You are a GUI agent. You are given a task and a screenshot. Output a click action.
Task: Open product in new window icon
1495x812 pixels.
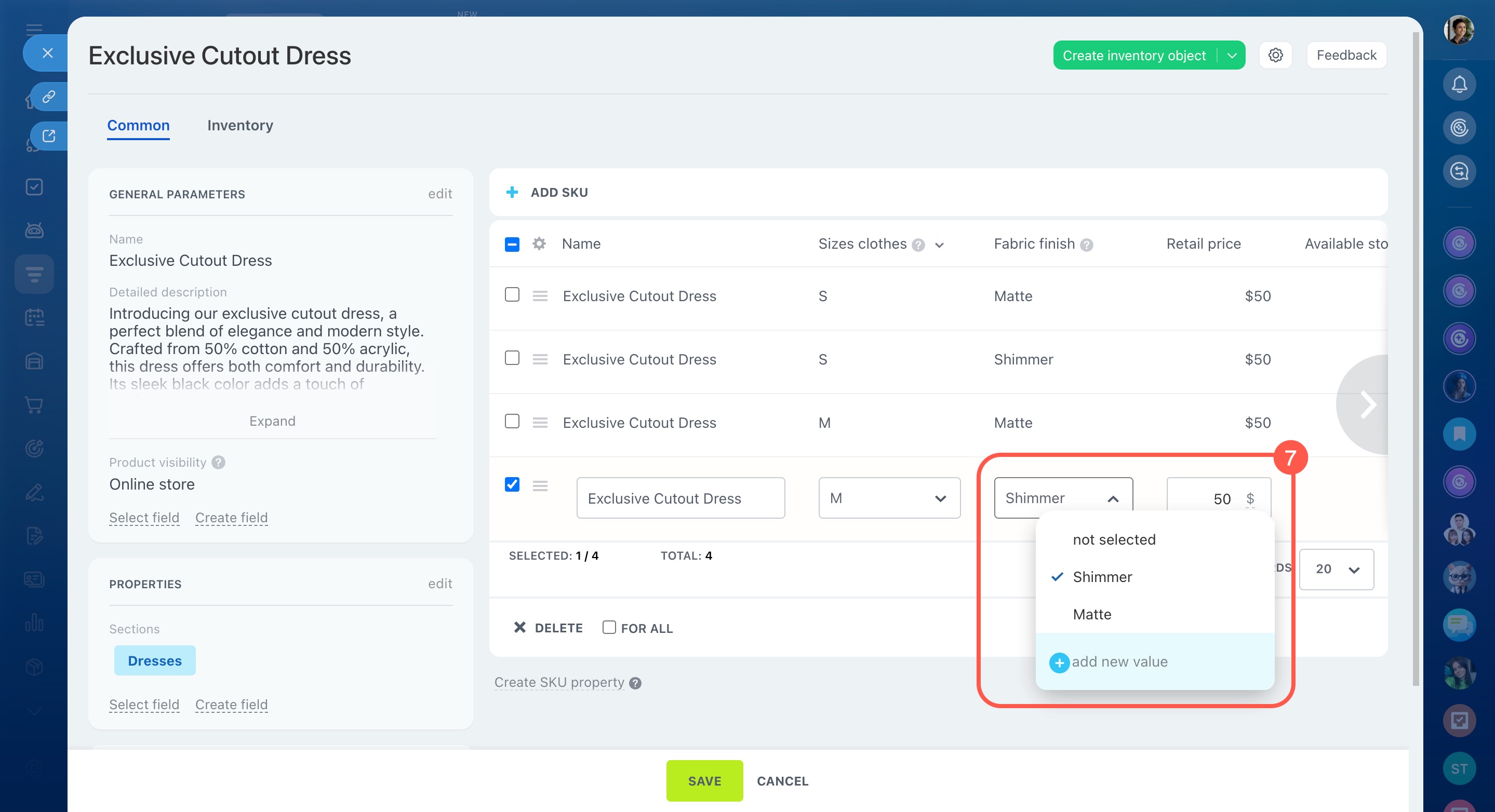point(49,136)
